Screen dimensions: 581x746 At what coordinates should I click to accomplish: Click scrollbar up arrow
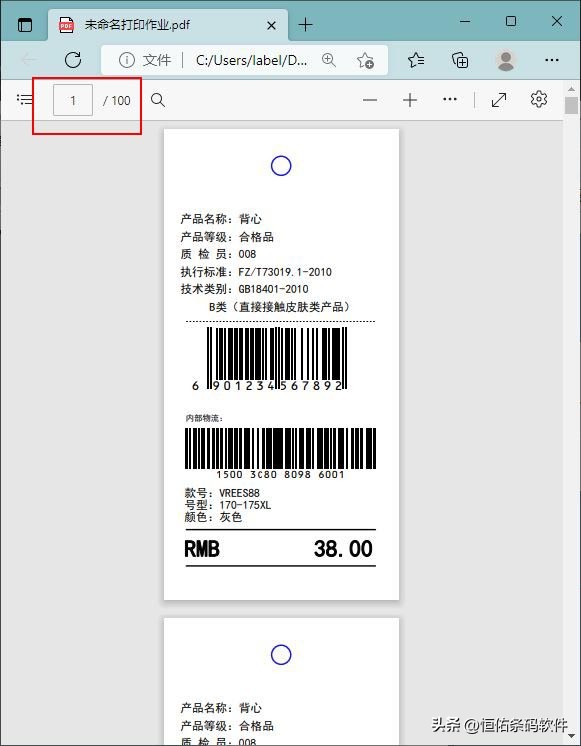(571, 89)
